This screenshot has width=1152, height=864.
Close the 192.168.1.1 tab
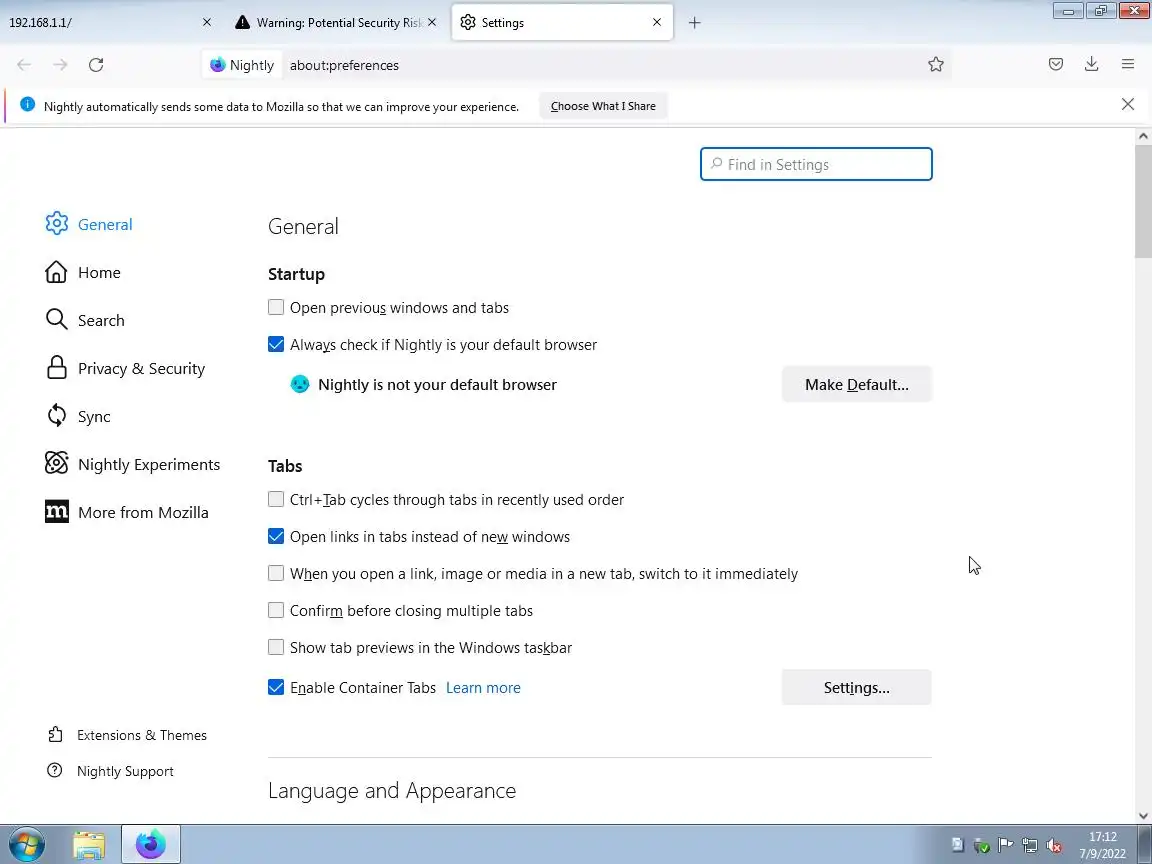click(x=206, y=22)
